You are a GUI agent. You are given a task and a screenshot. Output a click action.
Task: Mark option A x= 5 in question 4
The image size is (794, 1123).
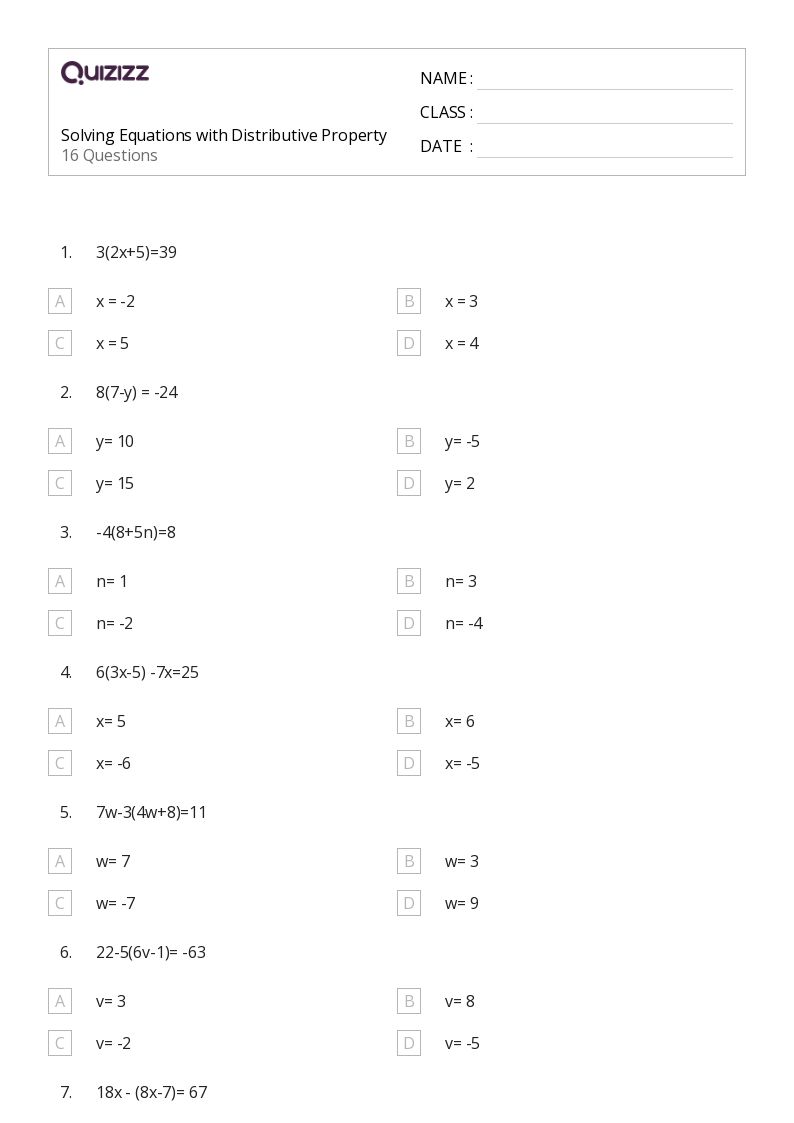point(60,721)
